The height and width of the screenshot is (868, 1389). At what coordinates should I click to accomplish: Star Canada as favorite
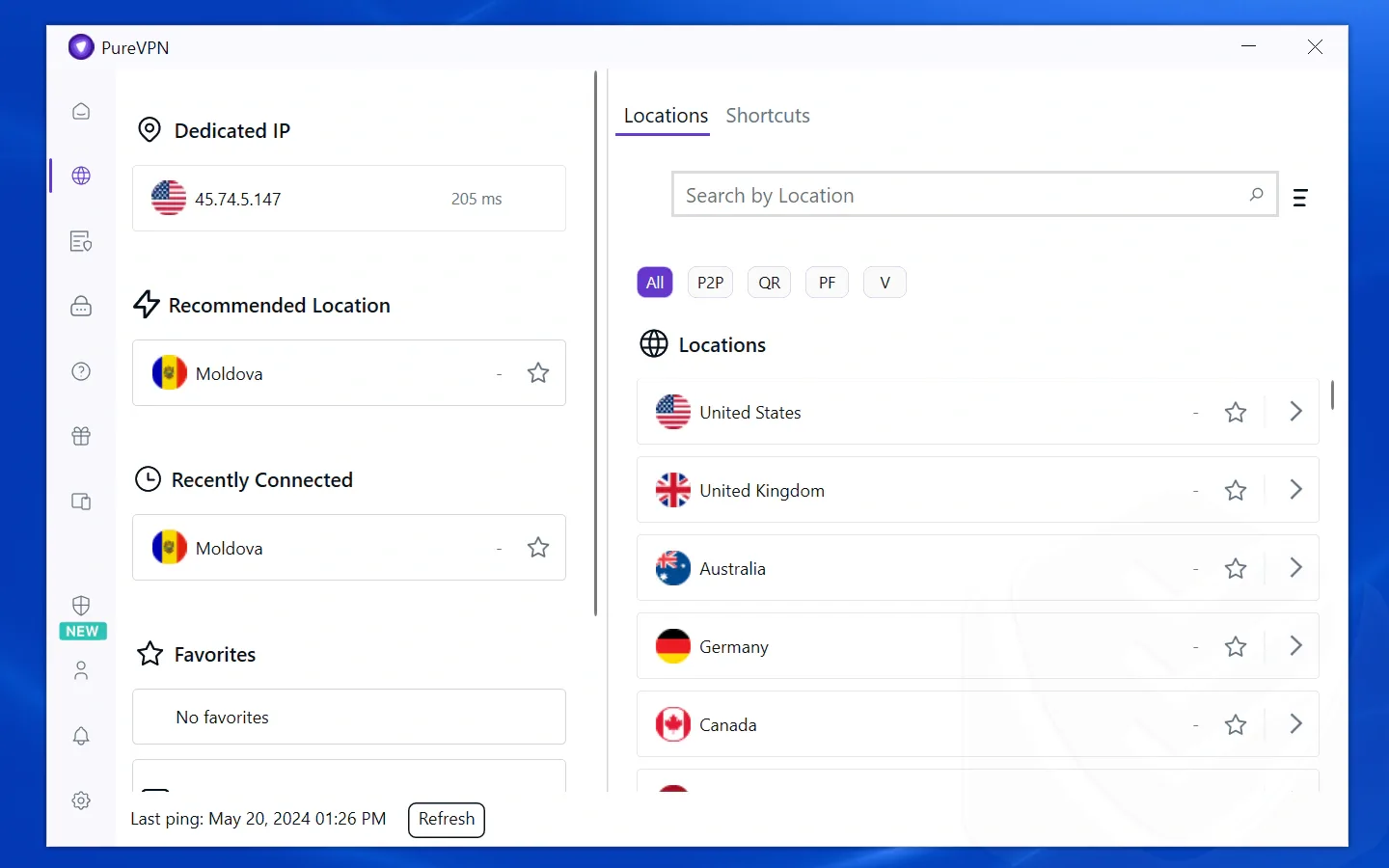1236,724
